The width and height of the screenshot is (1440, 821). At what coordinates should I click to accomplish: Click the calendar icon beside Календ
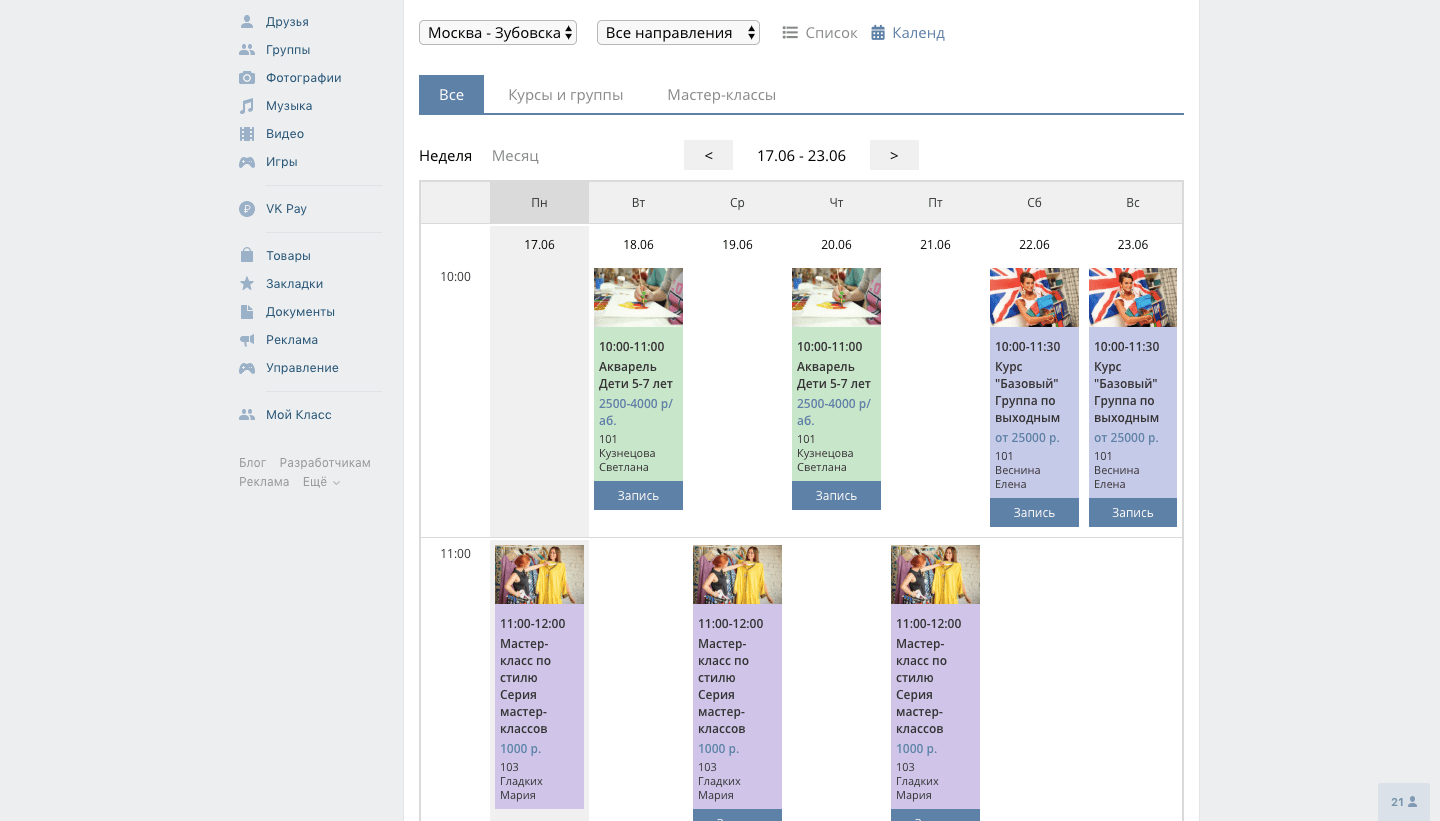878,33
